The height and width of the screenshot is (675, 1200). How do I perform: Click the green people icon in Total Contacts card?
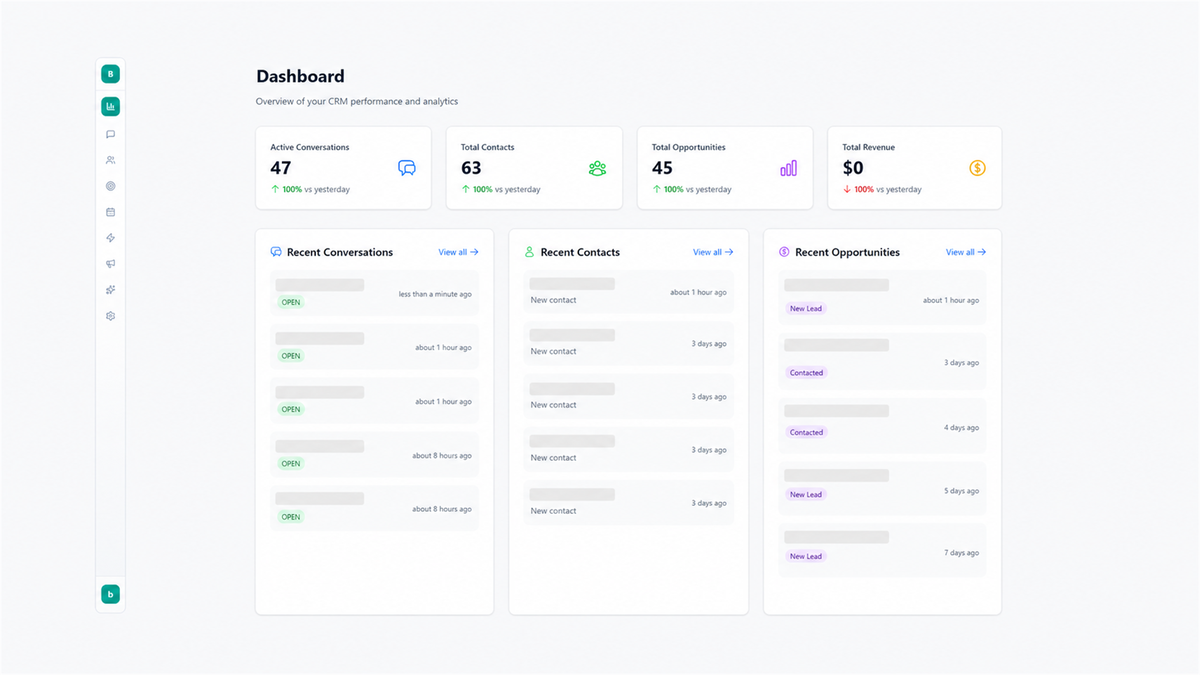pyautogui.click(x=597, y=168)
